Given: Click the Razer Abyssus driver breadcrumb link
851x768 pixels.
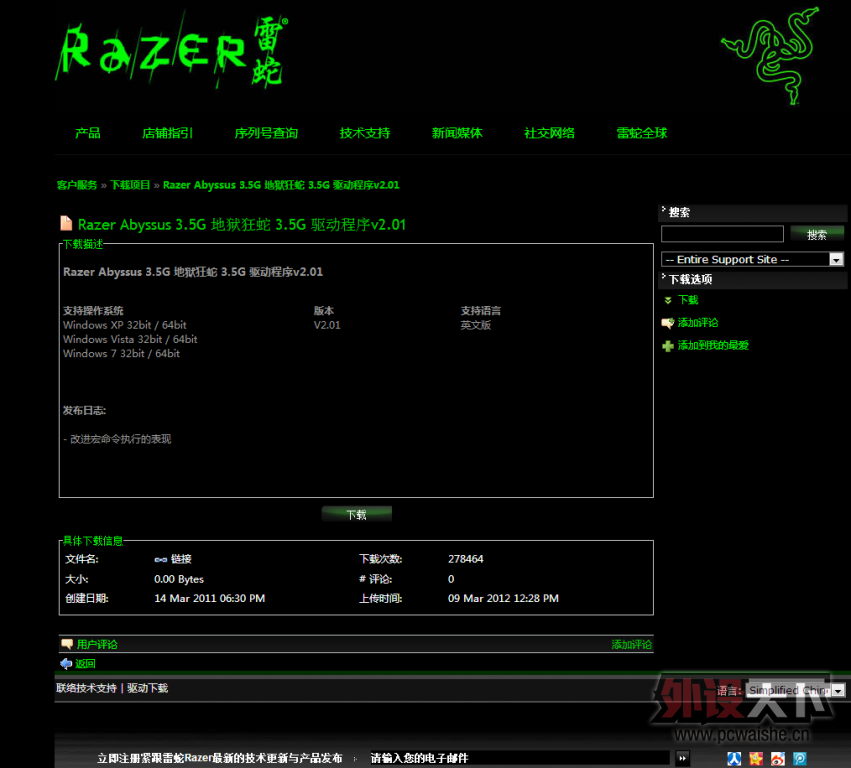Looking at the screenshot, I should (x=281, y=185).
